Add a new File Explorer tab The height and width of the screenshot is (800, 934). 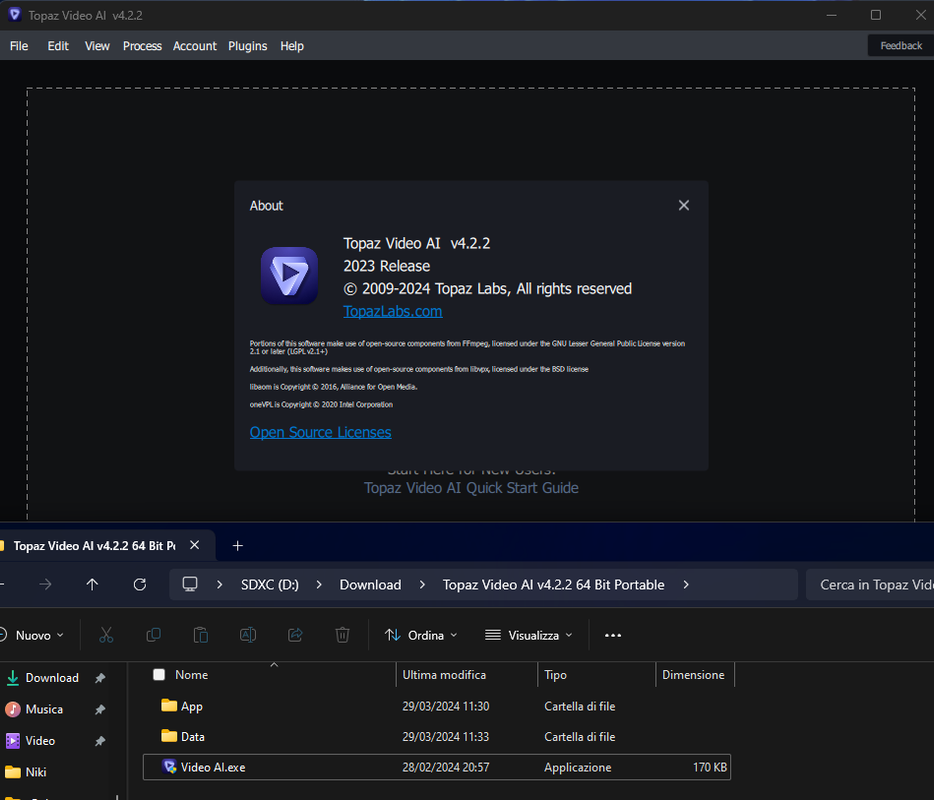(x=237, y=546)
